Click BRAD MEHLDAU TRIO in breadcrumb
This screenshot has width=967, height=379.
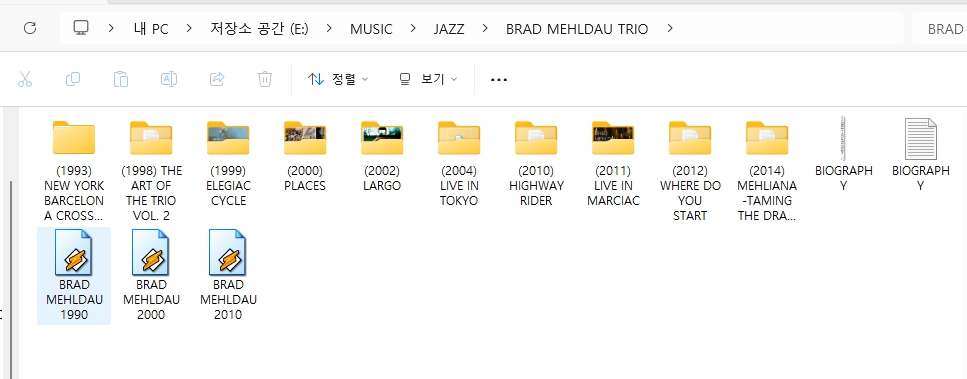coord(577,29)
